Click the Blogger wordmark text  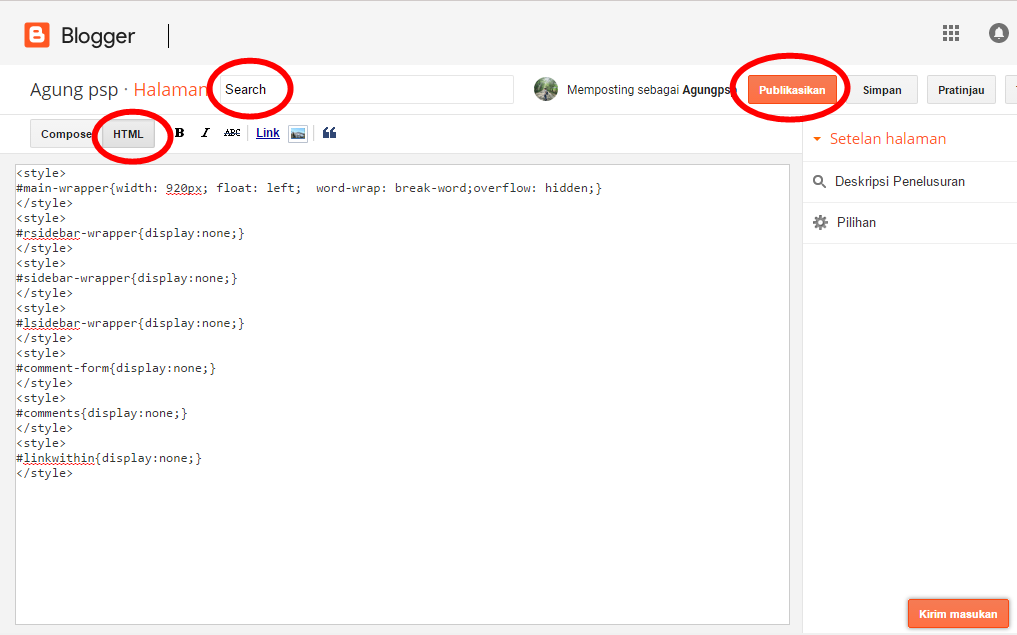pos(98,36)
